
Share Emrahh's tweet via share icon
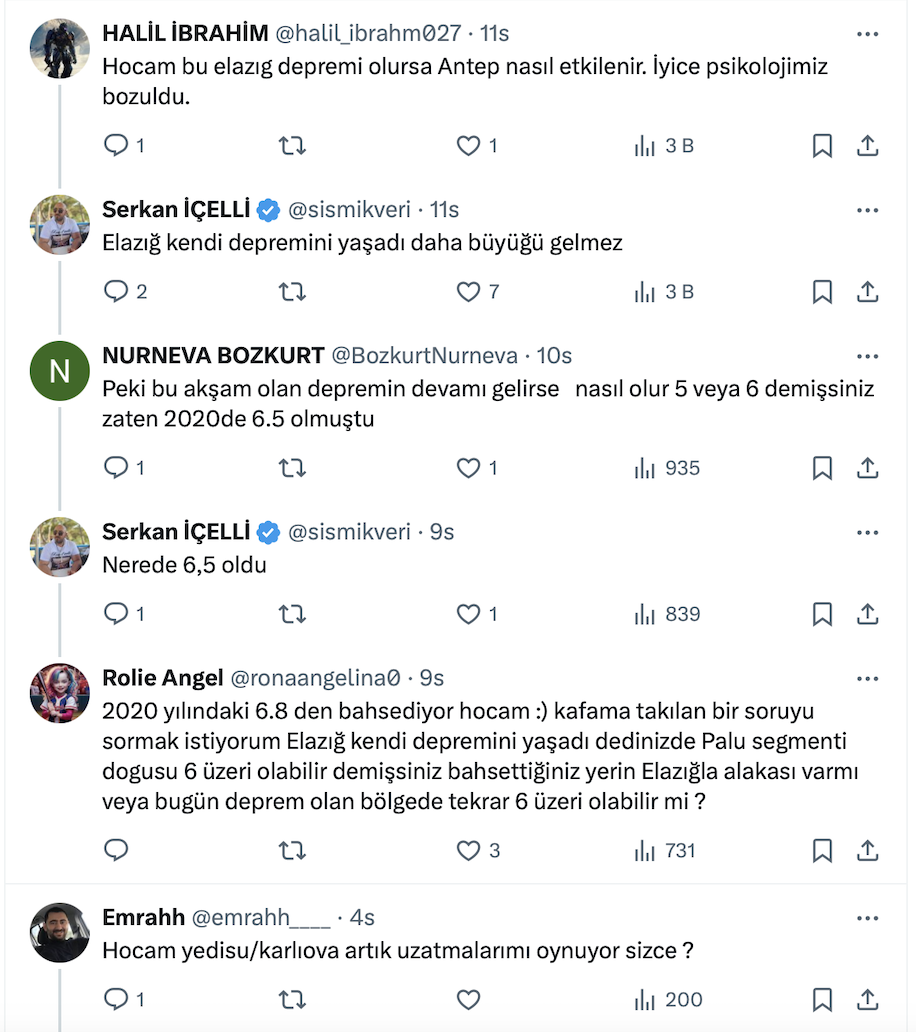[x=868, y=999]
